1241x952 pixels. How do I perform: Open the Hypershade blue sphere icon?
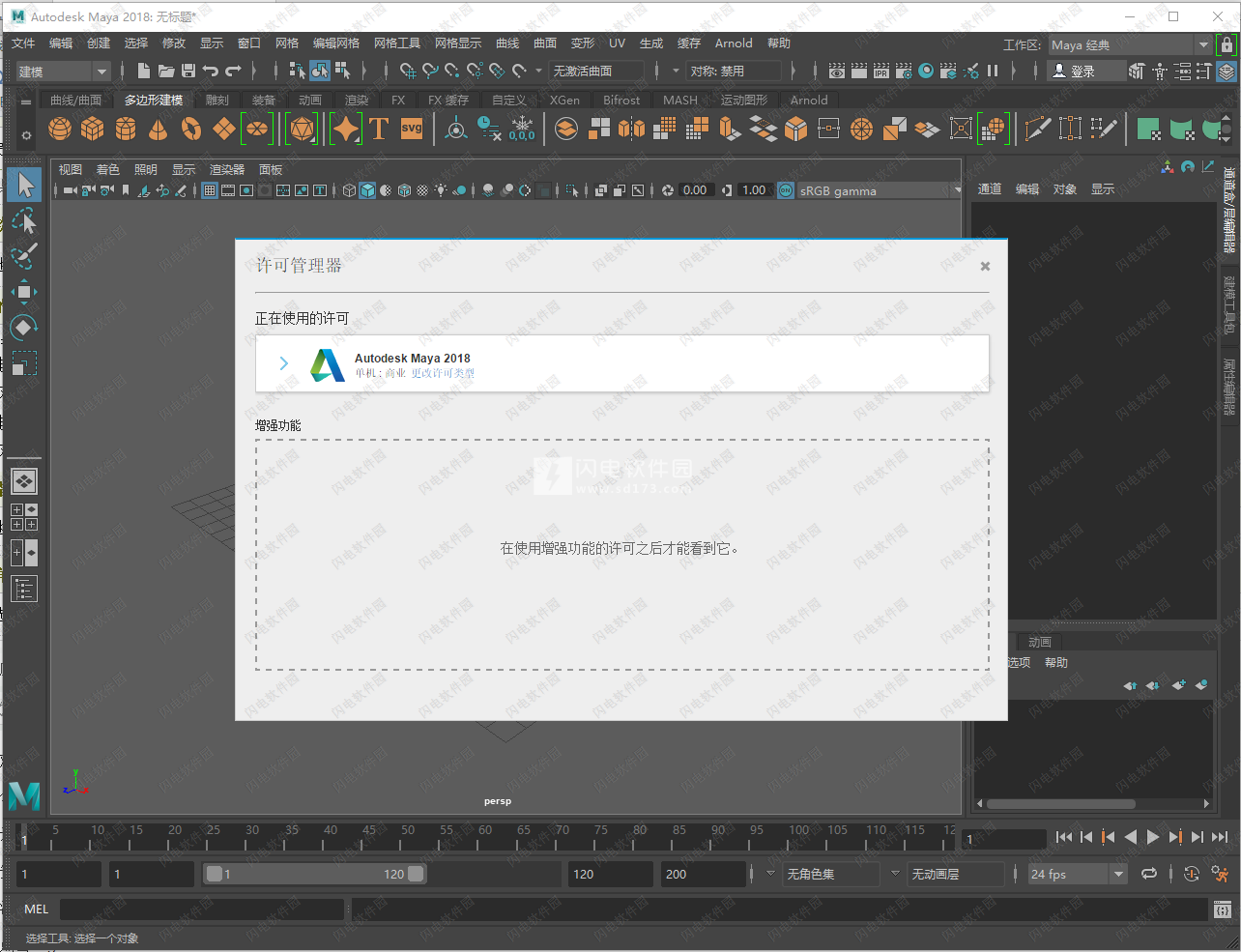pyautogui.click(x=926, y=71)
